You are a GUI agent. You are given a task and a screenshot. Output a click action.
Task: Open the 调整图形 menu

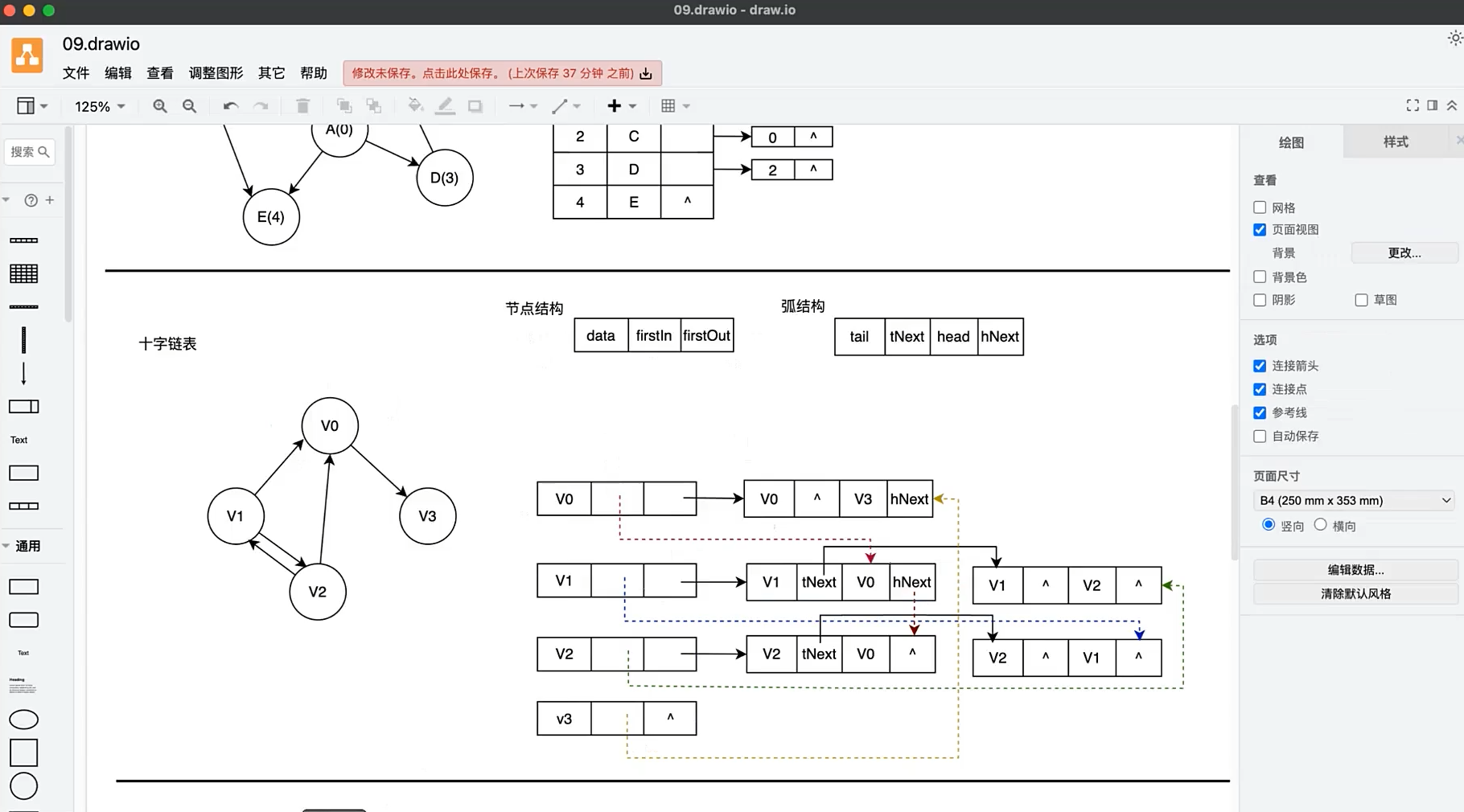pyautogui.click(x=216, y=73)
